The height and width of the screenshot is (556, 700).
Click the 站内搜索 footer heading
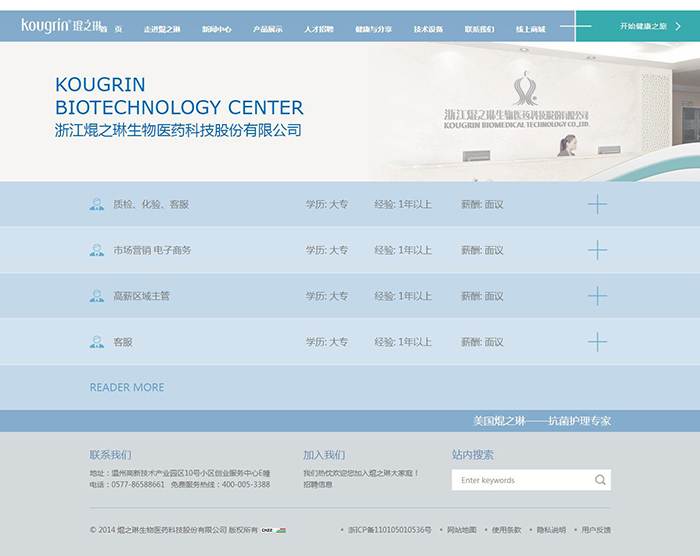pos(472,455)
